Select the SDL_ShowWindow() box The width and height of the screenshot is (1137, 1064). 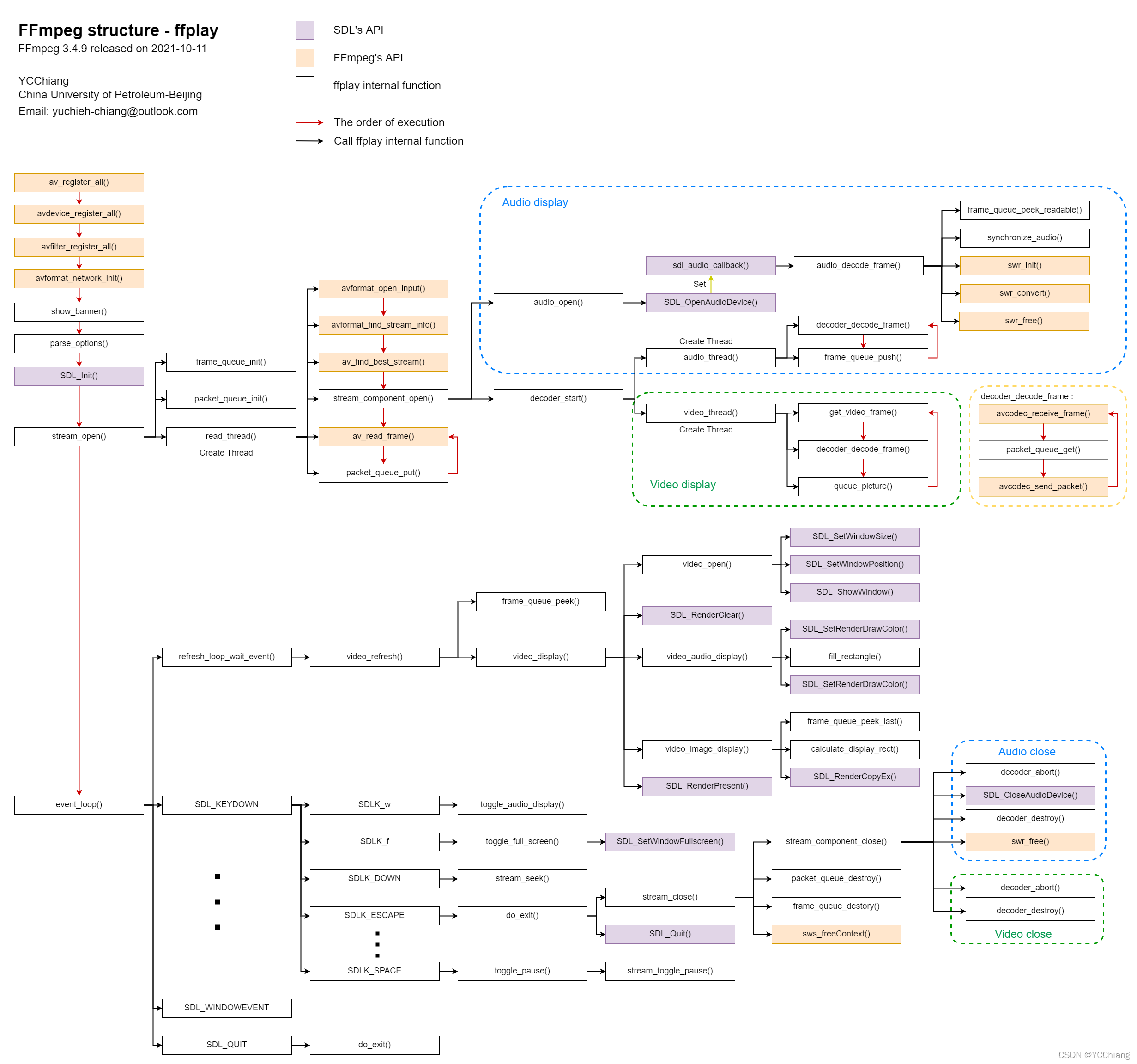pos(855,592)
